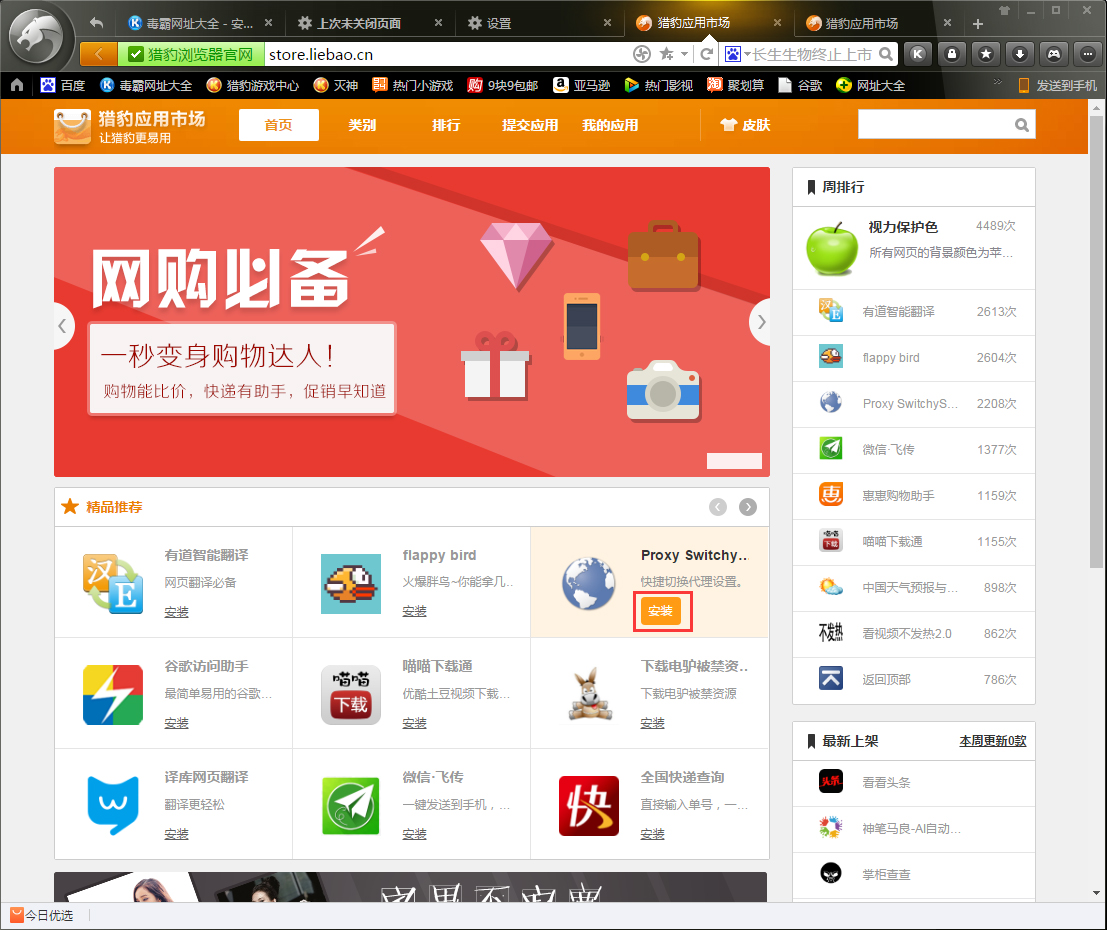
Task: Click the magnifier icon in the app market search box
Action: (x=1021, y=124)
